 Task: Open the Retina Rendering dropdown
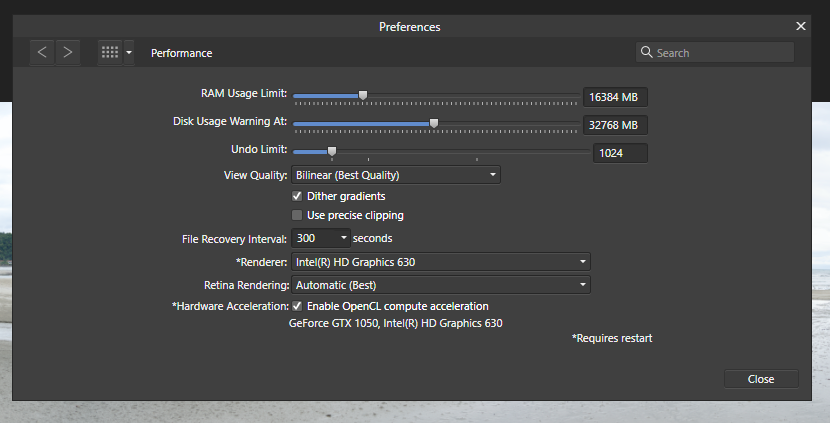click(440, 285)
